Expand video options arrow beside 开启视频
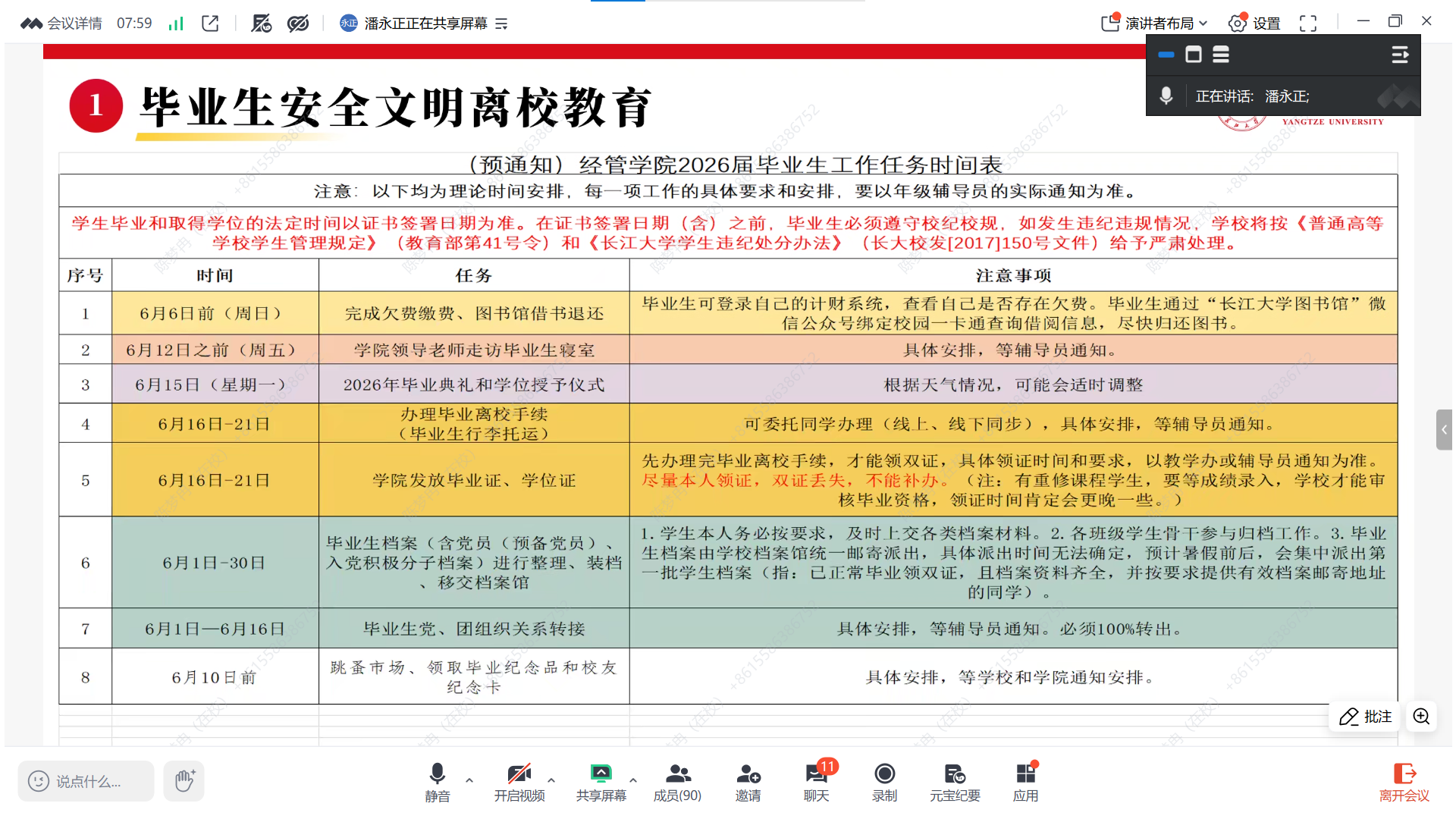Screen dimensions: 1456x819 click(551, 780)
